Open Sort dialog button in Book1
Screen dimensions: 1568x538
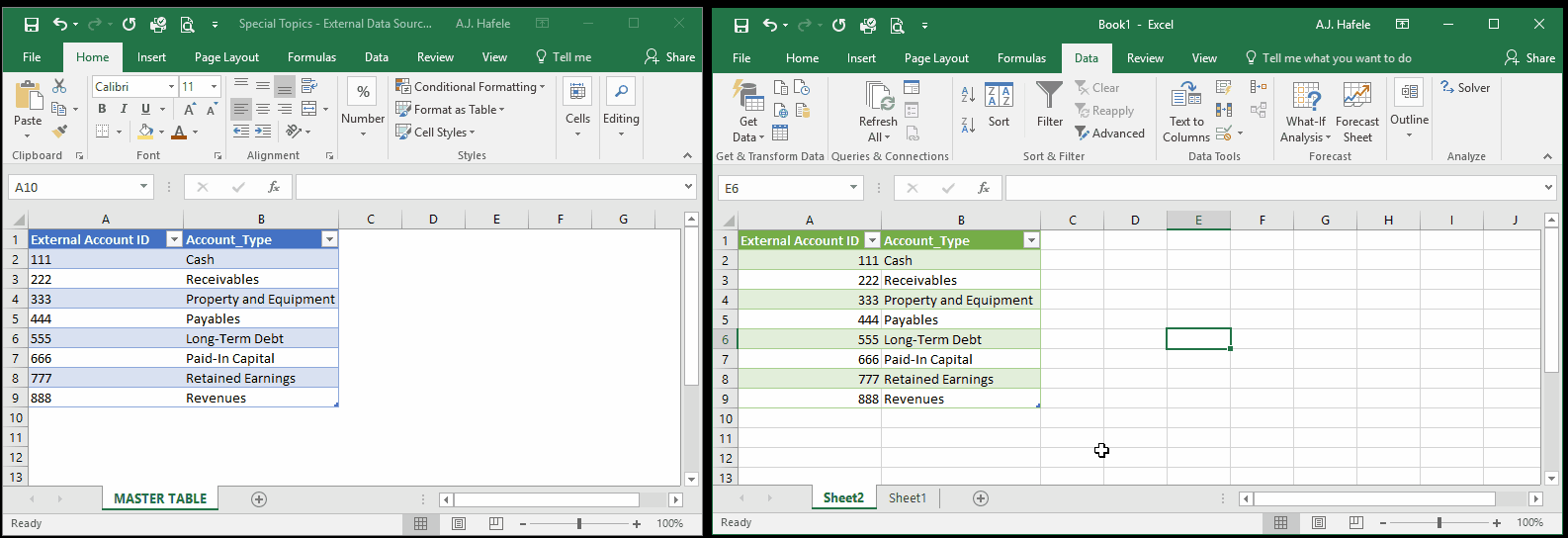[1000, 106]
